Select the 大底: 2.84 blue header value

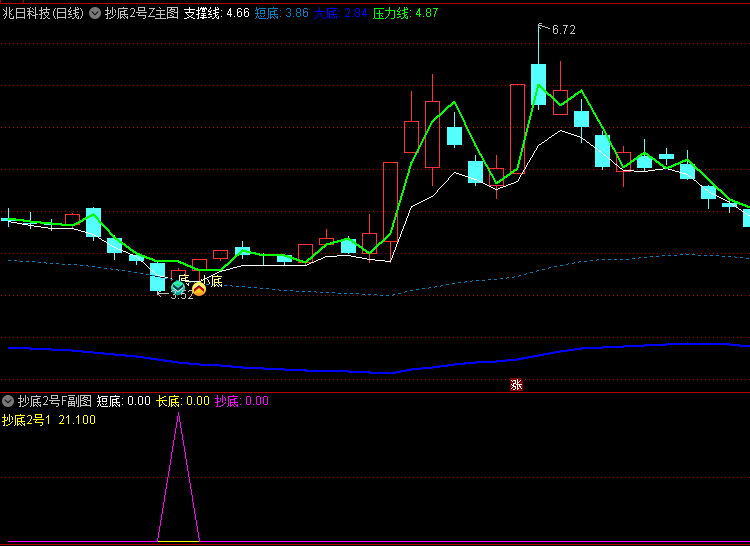[x=341, y=13]
